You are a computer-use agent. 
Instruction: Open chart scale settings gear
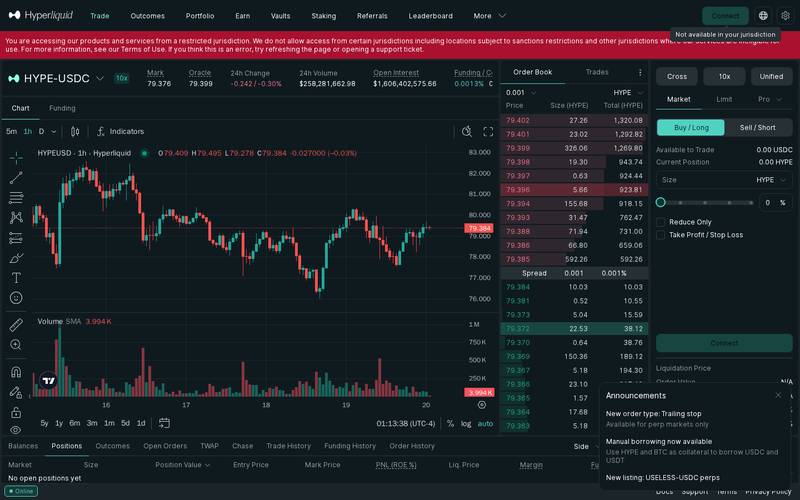point(482,405)
